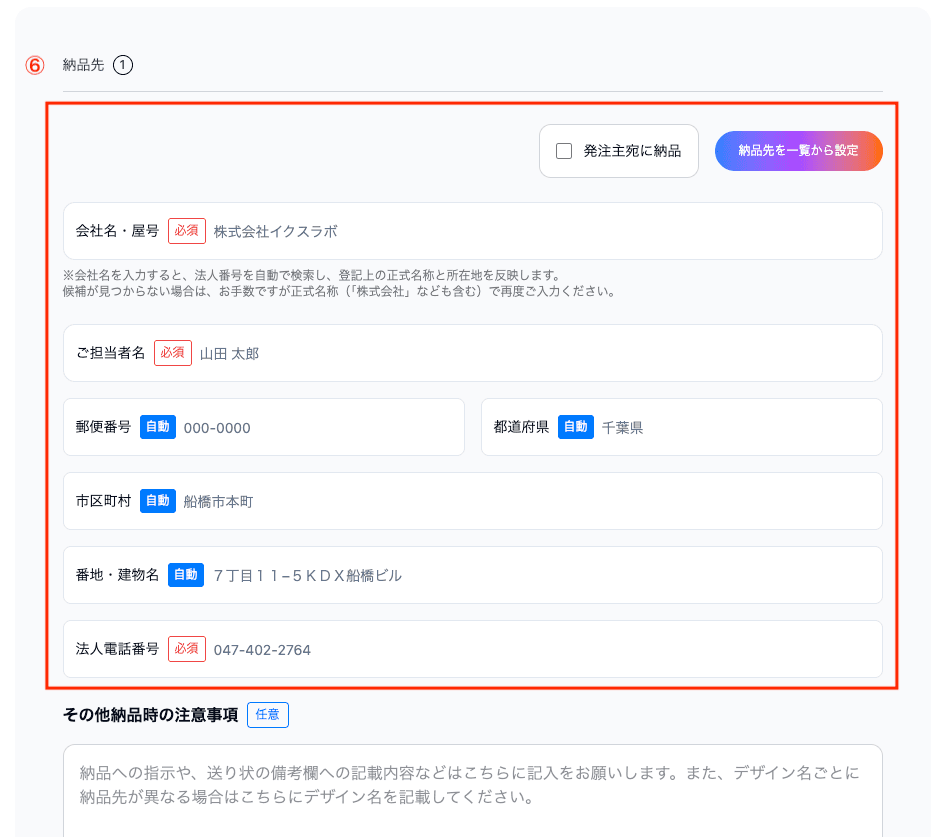This screenshot has width=943, height=837.
Task: Click the 自動 badge next to 都道府県
Action: click(x=575, y=427)
